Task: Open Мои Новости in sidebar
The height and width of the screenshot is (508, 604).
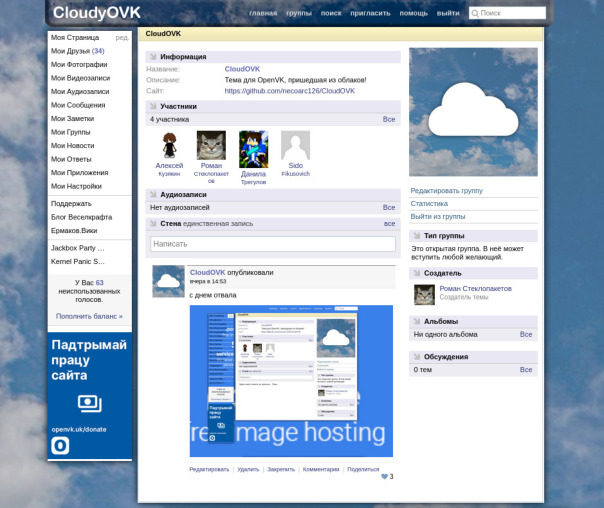Action: pos(72,145)
